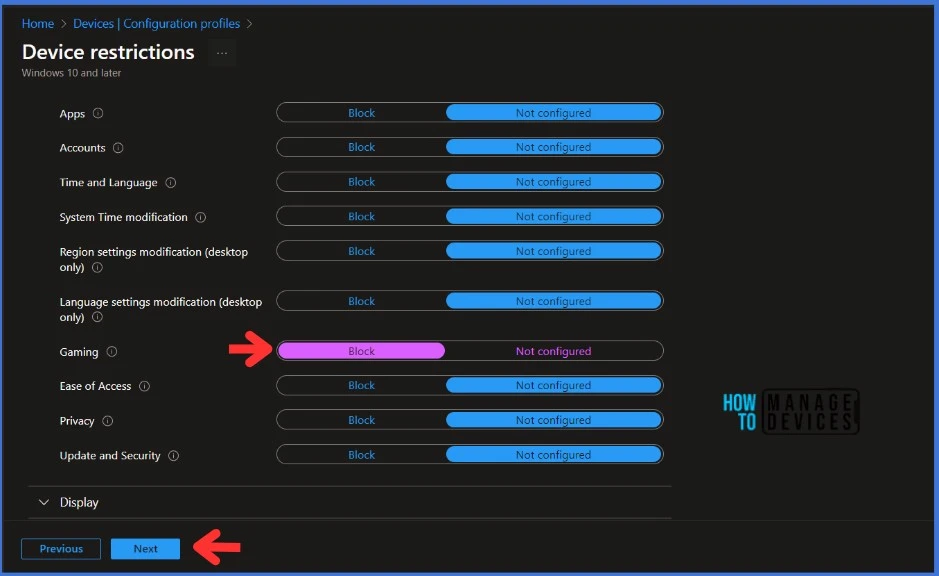The height and width of the screenshot is (576, 939).
Task: Click the Windows 10 and later subtitle
Action: coord(71,73)
